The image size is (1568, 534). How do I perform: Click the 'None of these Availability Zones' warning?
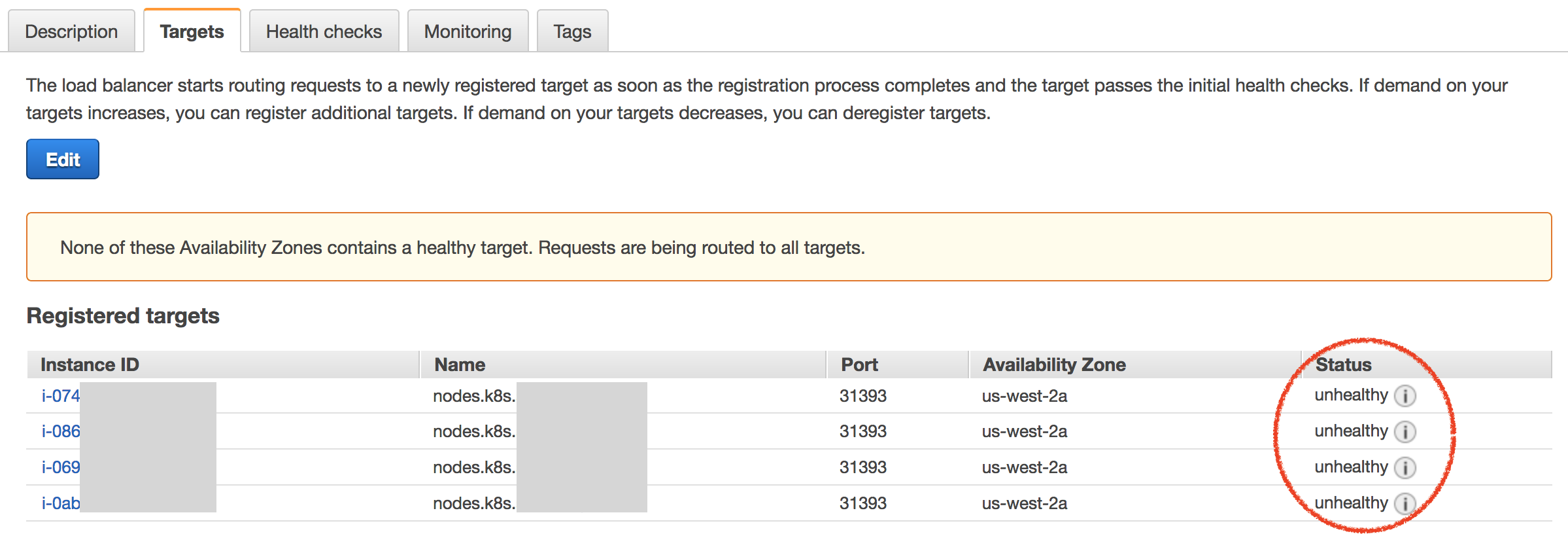pos(789,247)
